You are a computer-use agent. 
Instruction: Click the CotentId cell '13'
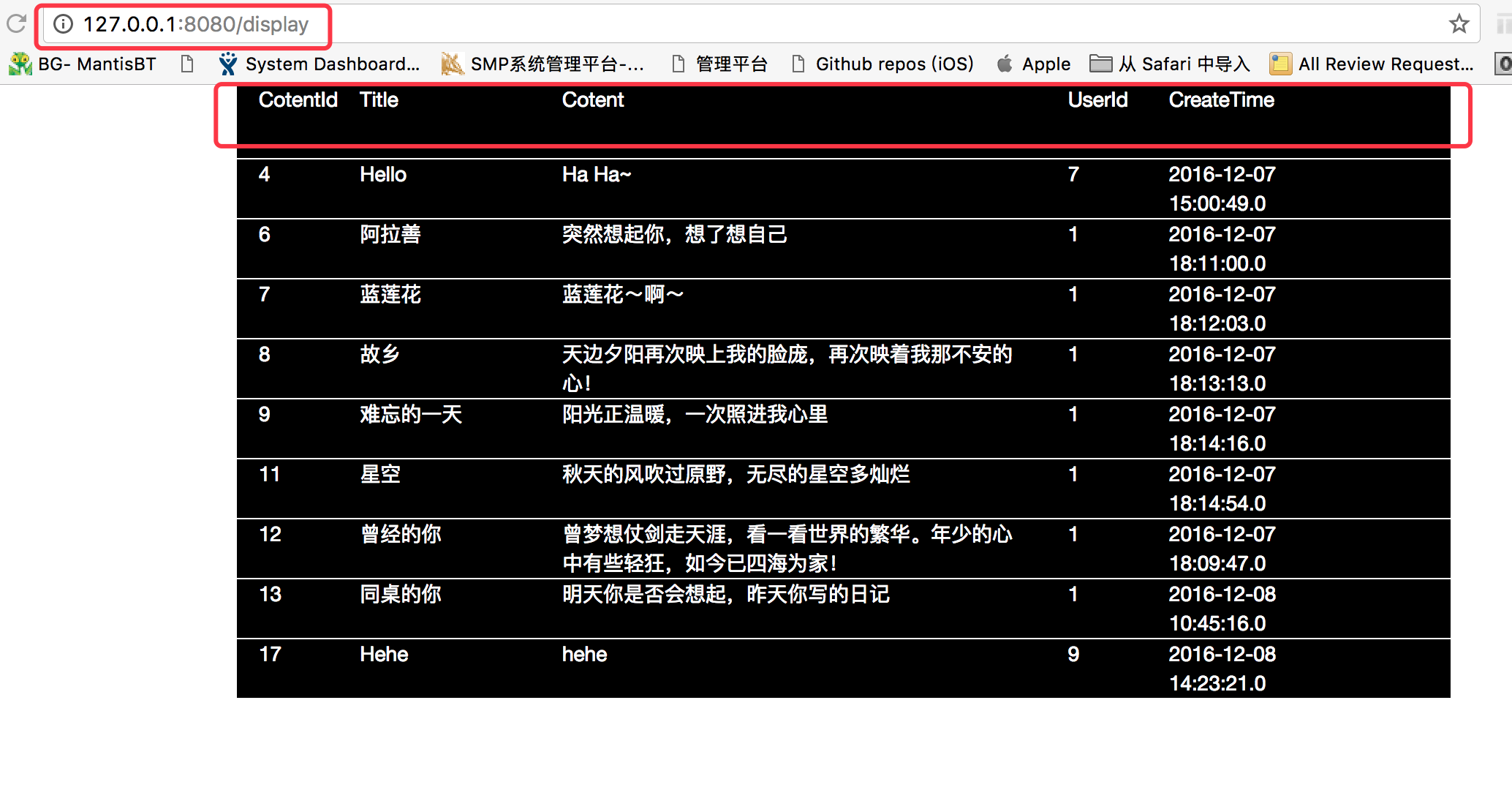pos(270,594)
